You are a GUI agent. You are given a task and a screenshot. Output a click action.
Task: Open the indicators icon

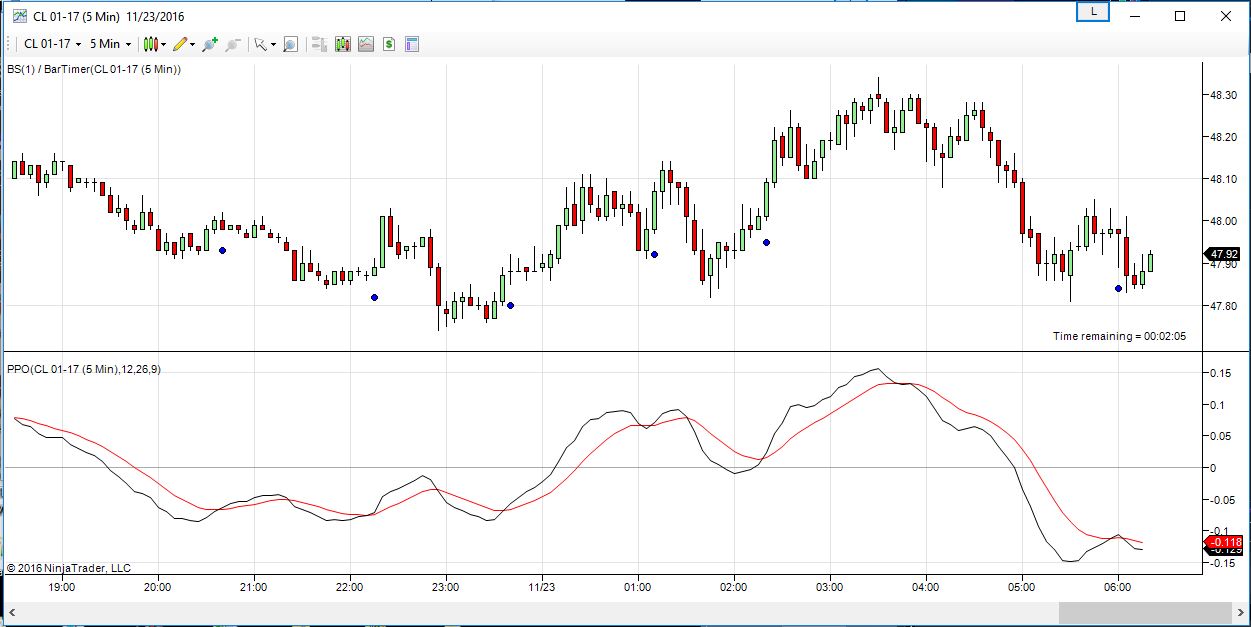[x=343, y=44]
